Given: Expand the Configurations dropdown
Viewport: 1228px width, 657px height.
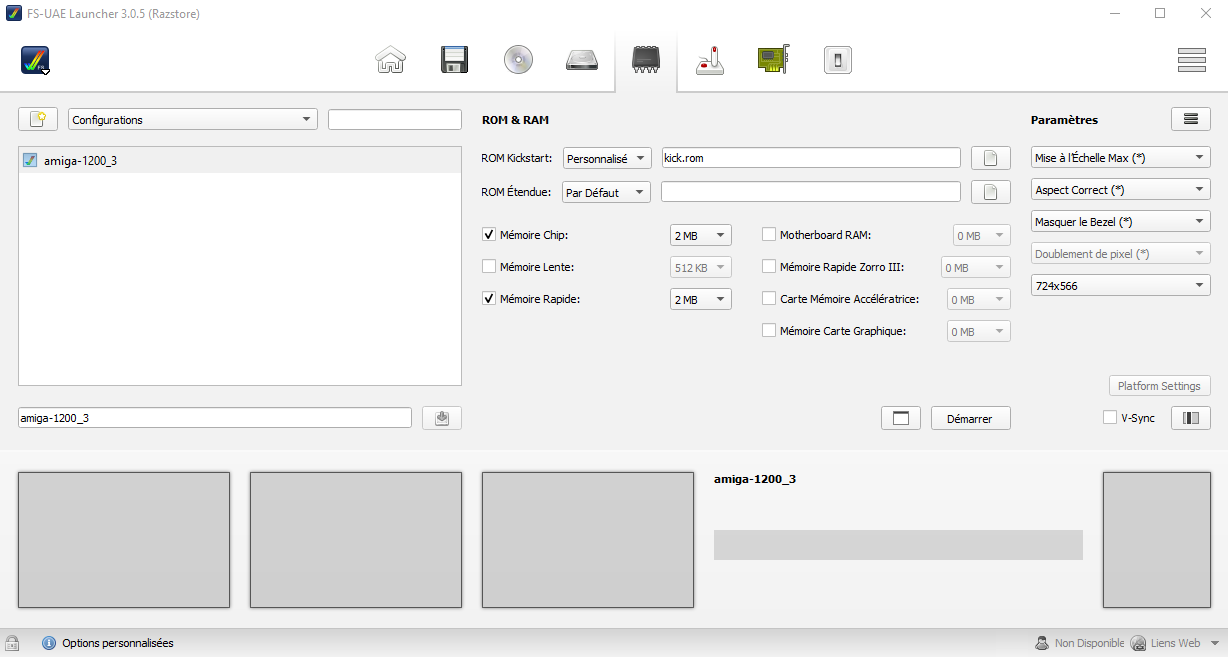Looking at the screenshot, I should [x=193, y=120].
